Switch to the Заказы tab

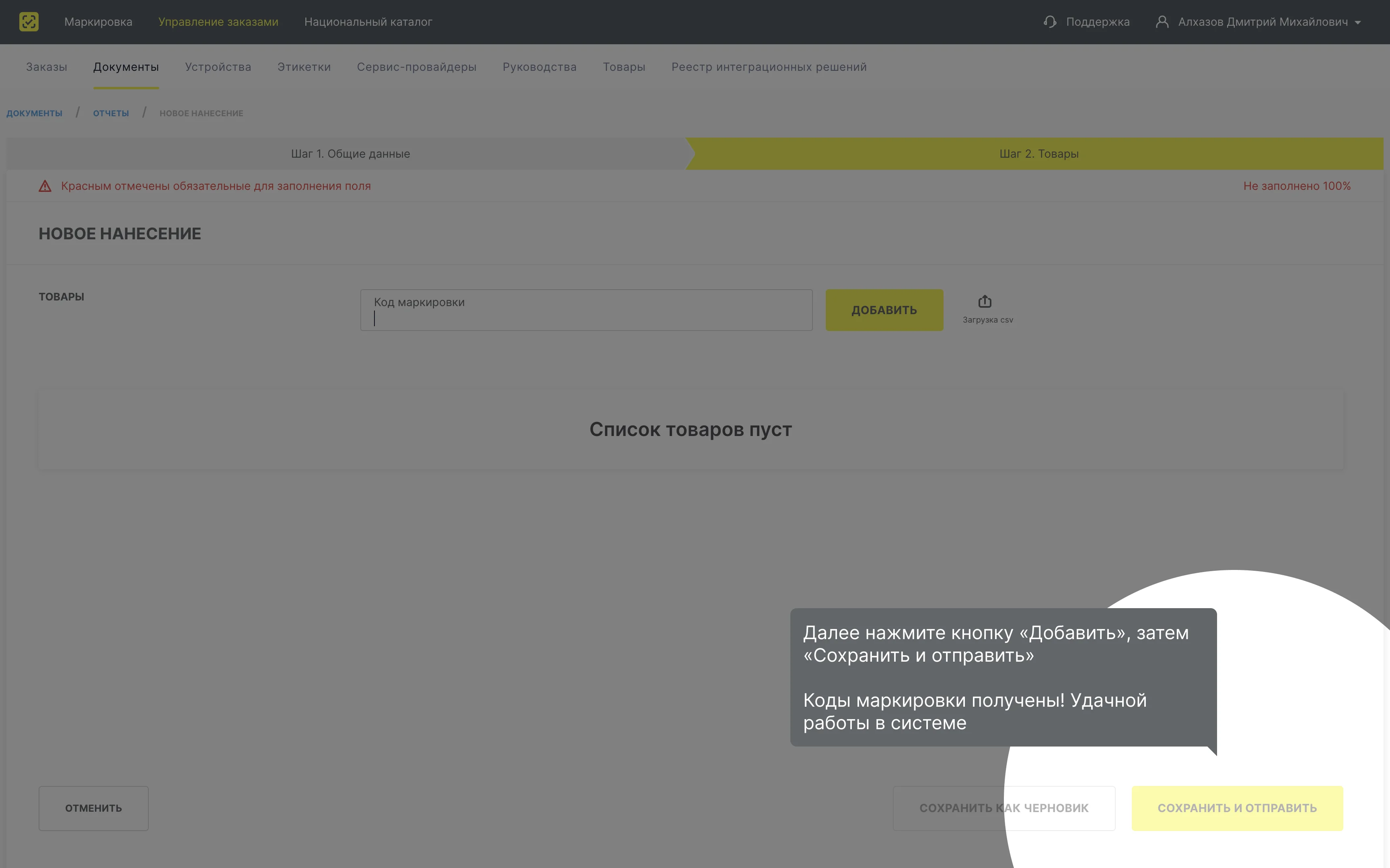pyautogui.click(x=47, y=67)
